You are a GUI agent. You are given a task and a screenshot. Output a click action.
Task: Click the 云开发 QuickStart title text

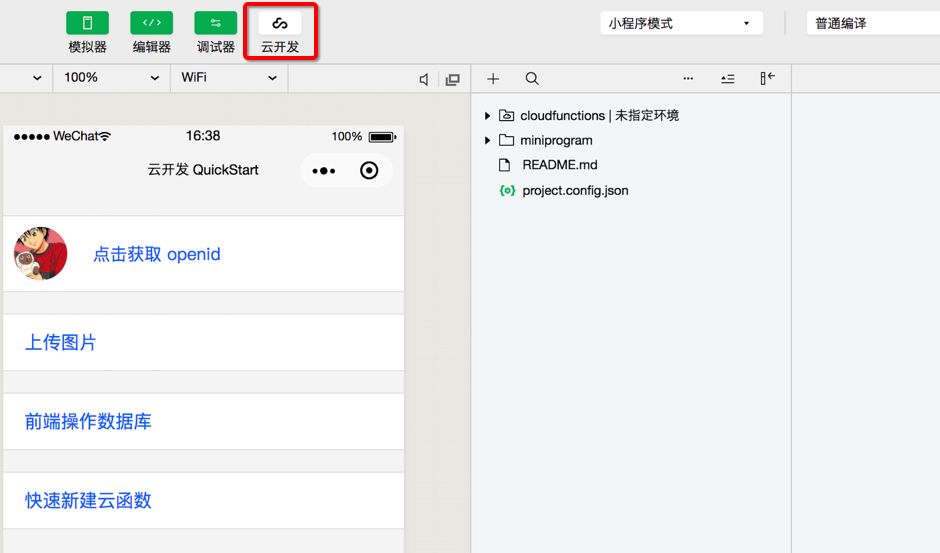point(203,170)
